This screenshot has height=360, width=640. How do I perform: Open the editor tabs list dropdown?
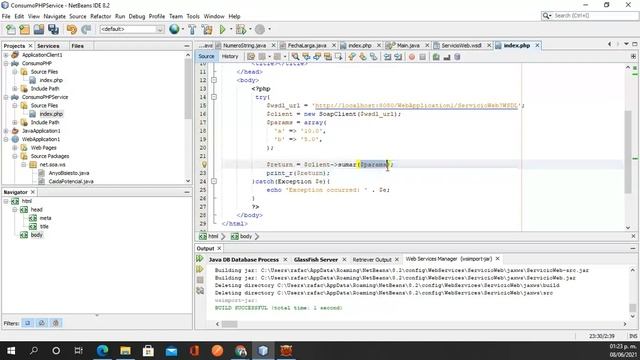(x=626, y=44)
